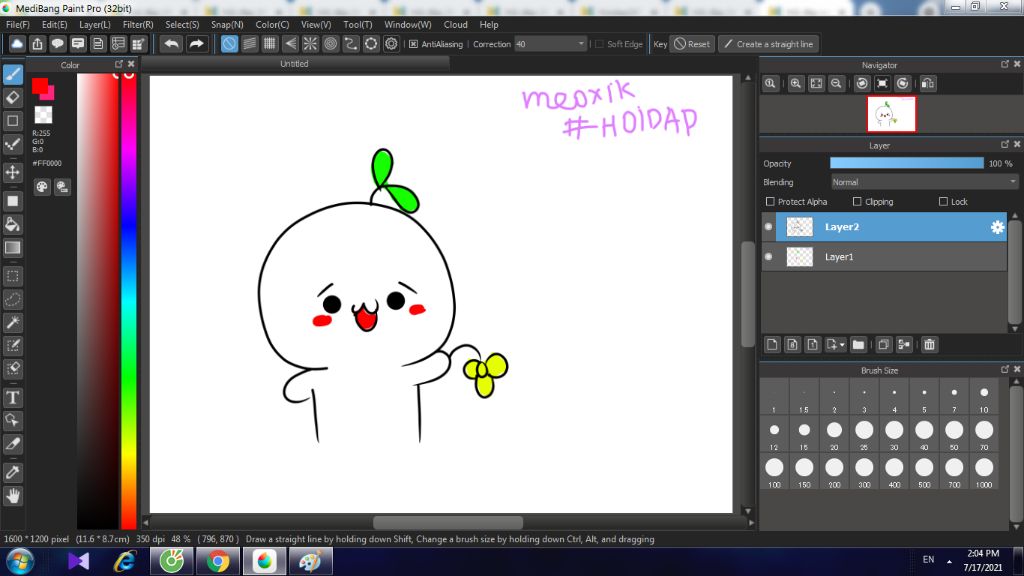Add a new layer
Image resolution: width=1024 pixels, height=576 pixels.
pos(772,345)
